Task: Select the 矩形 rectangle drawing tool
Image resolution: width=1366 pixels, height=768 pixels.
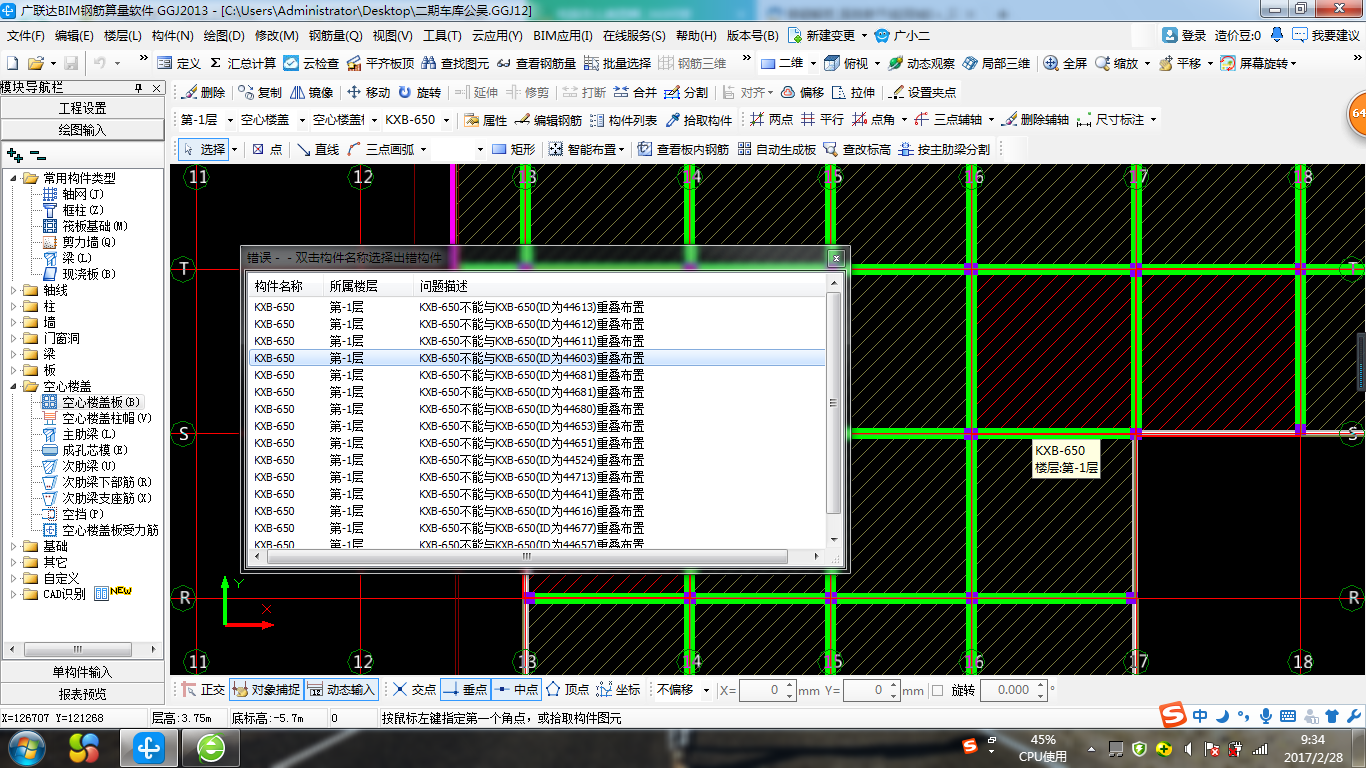Action: pyautogui.click(x=514, y=149)
